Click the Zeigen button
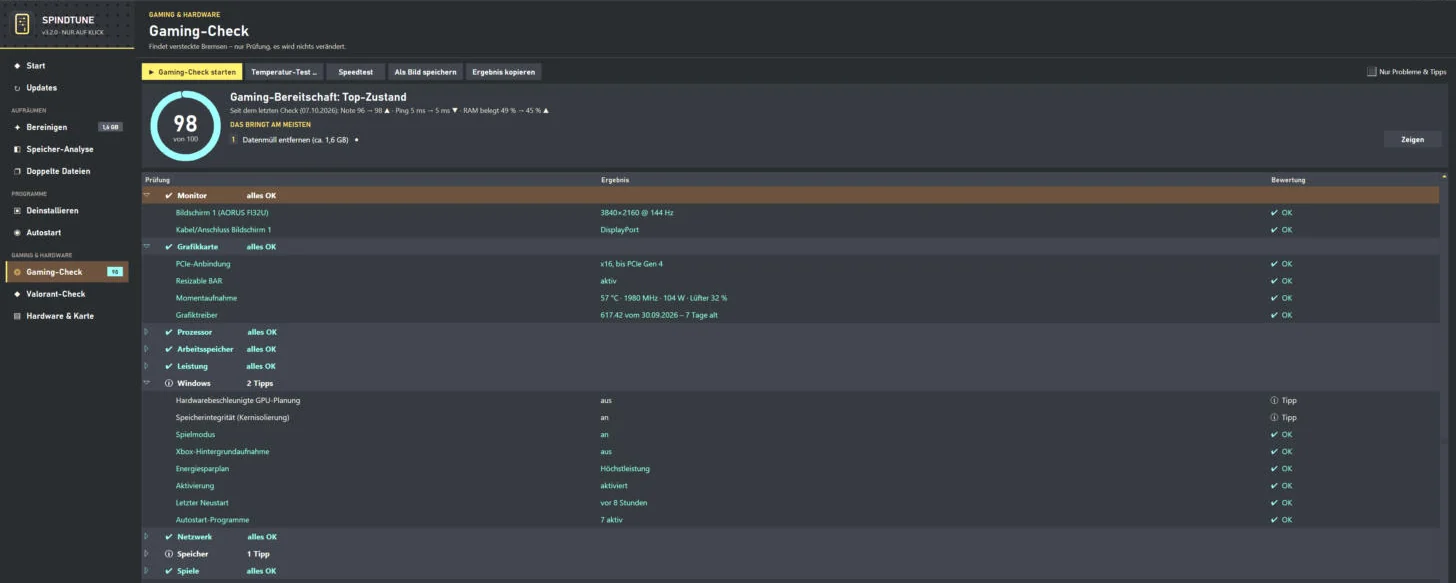The width and height of the screenshot is (1456, 583). [x=1412, y=139]
